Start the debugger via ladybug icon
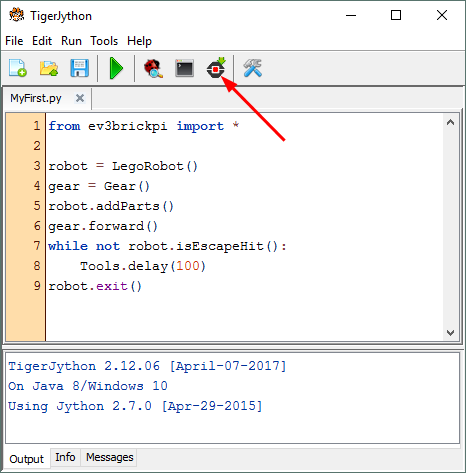 point(153,68)
